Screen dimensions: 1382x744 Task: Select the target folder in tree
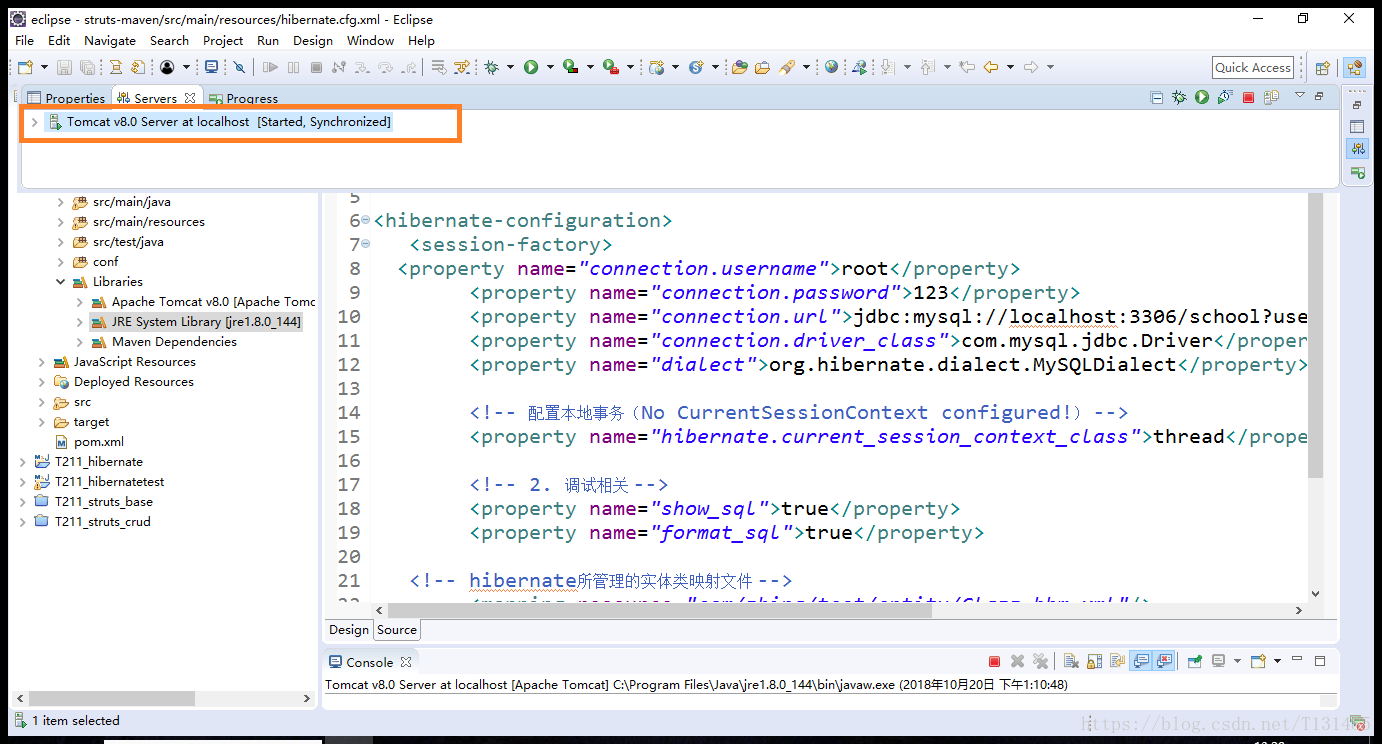click(x=82, y=422)
